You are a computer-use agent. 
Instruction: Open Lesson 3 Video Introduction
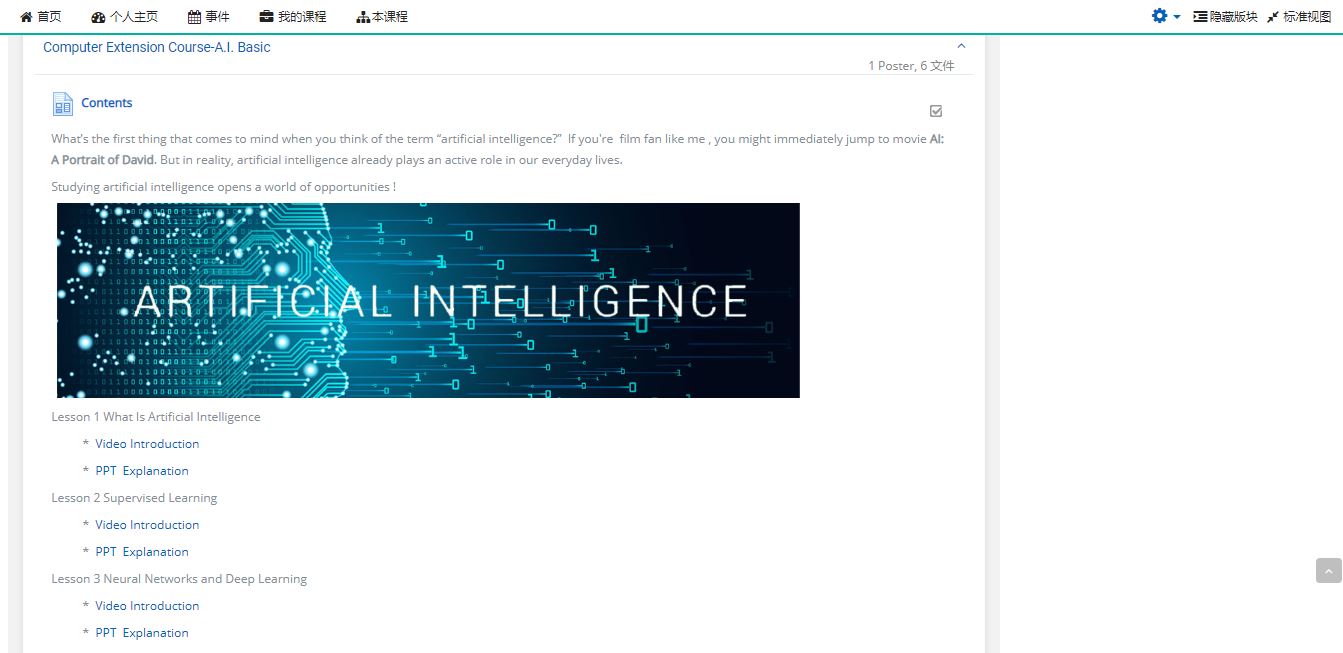click(147, 606)
